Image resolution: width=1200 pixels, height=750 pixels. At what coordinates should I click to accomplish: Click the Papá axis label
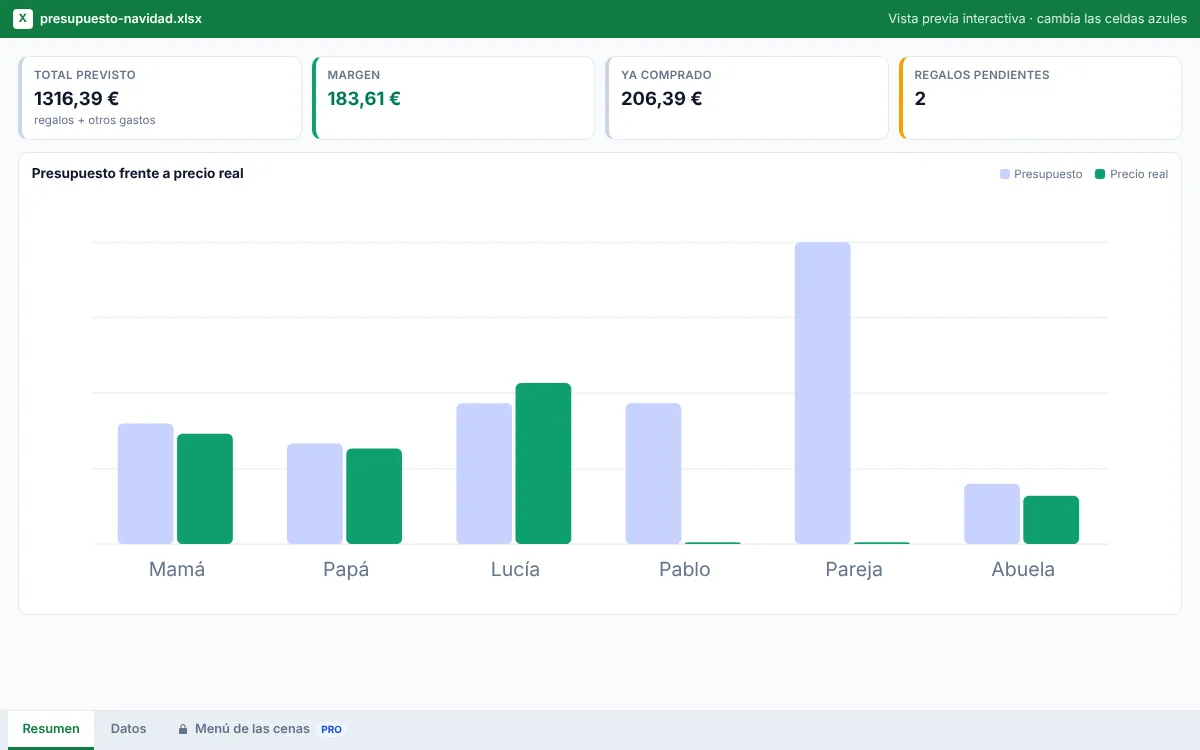(346, 570)
